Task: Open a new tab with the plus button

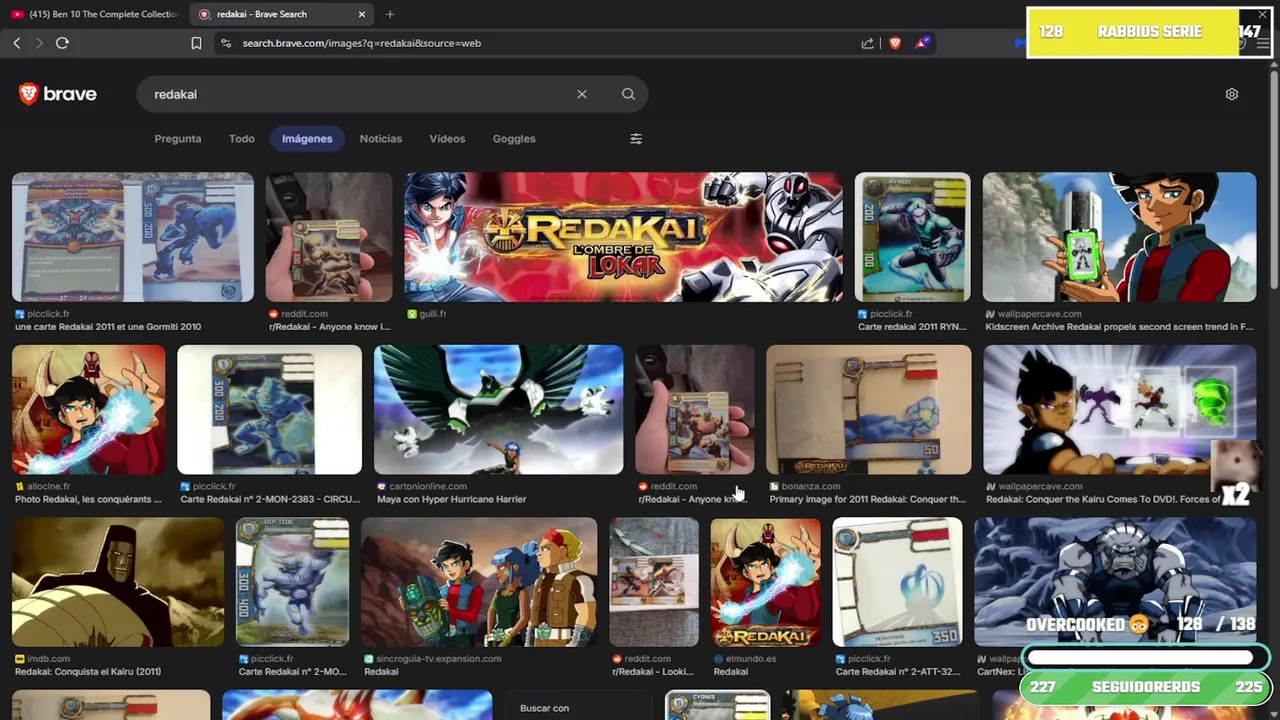Action: 390,14
